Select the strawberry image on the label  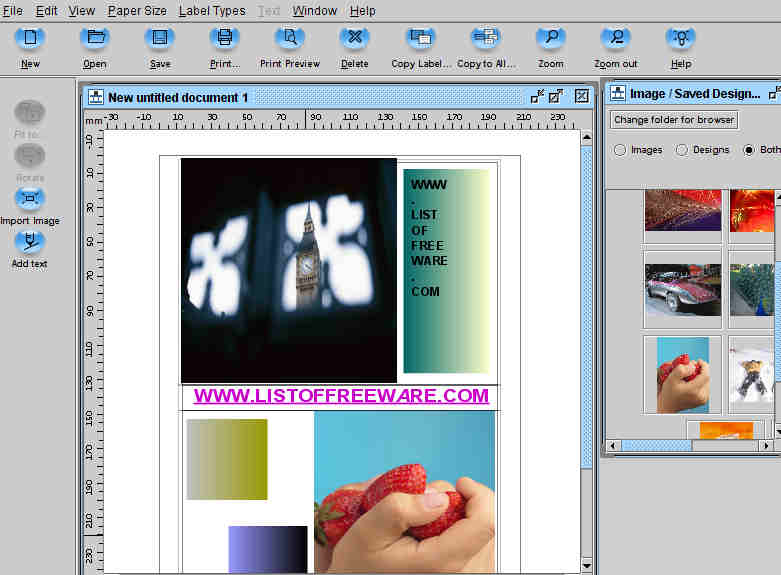[x=405, y=492]
